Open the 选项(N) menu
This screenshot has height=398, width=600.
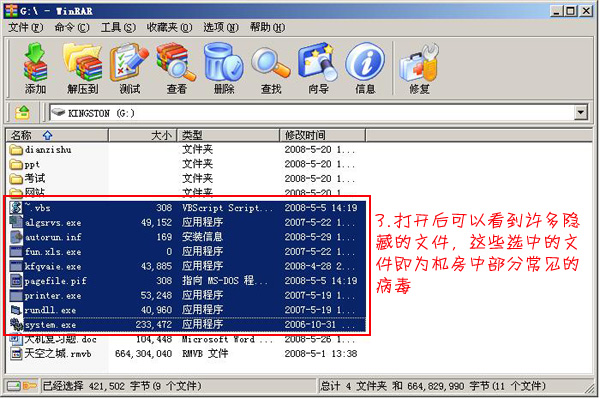click(221, 28)
